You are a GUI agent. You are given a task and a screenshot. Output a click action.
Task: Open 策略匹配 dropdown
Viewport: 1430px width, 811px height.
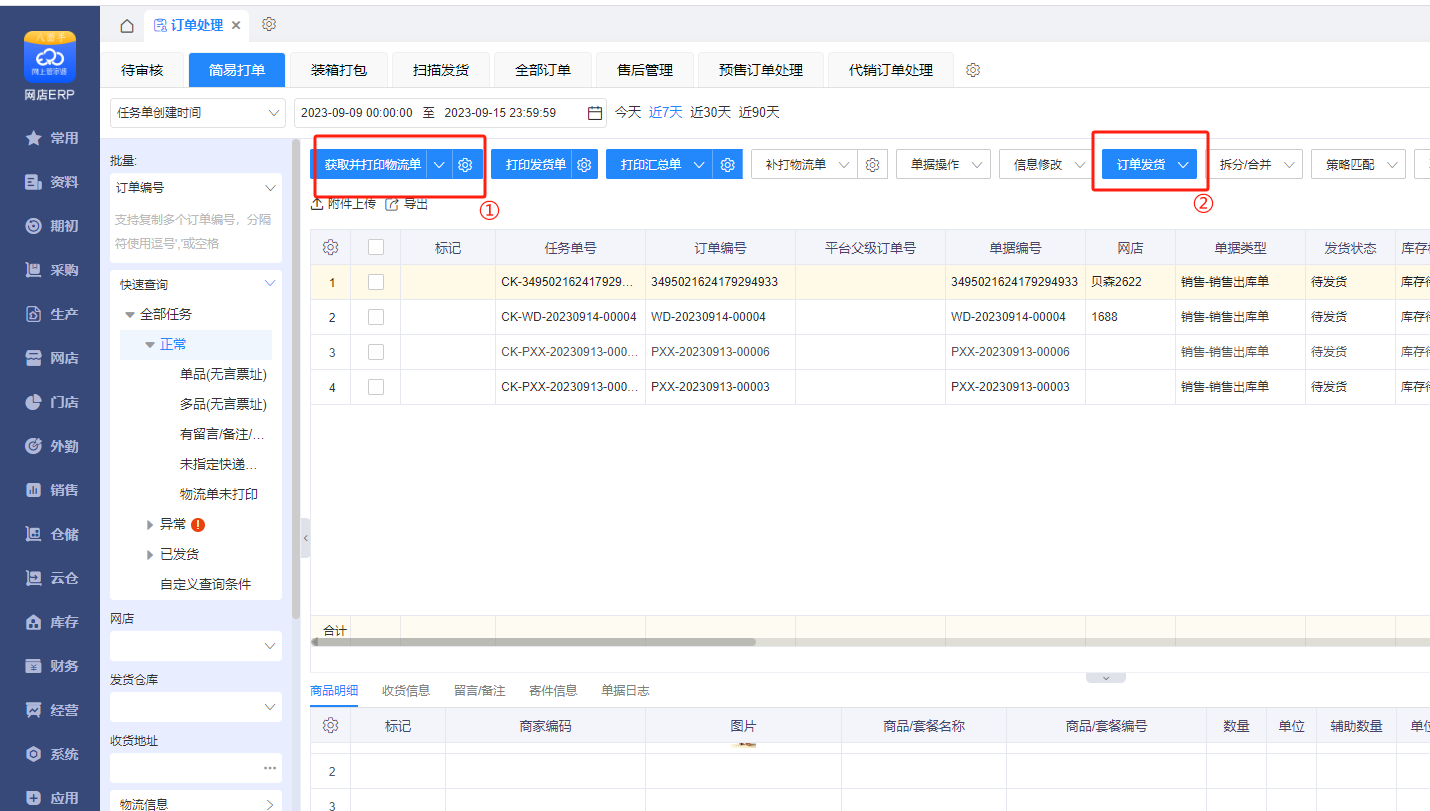click(1359, 165)
